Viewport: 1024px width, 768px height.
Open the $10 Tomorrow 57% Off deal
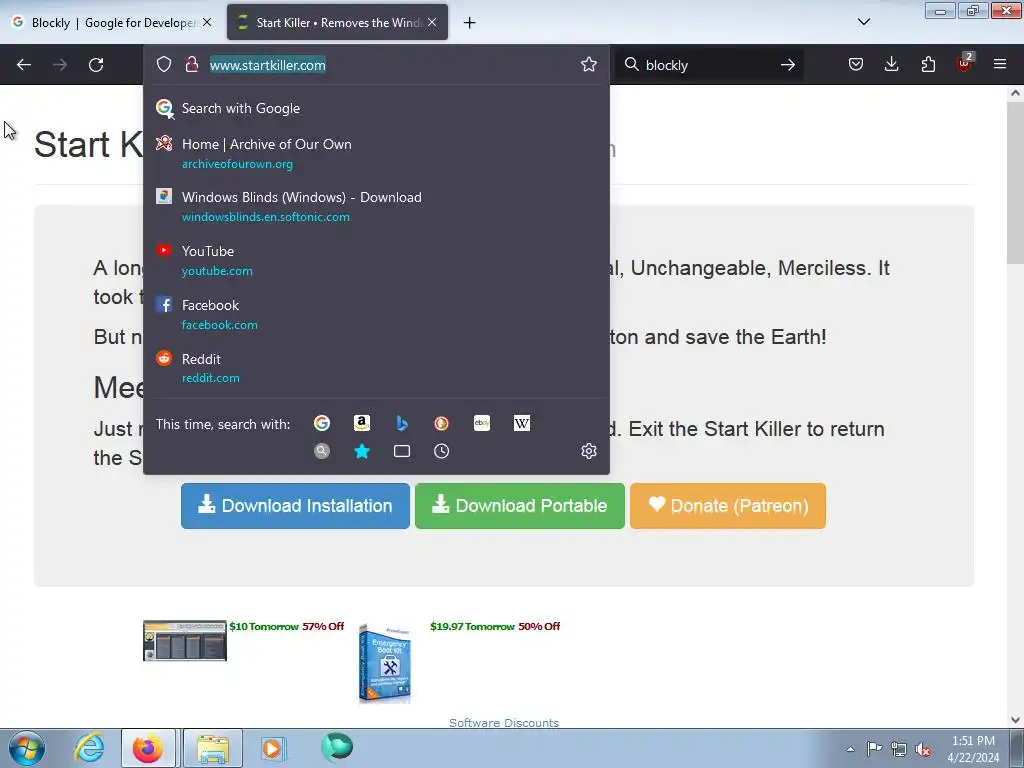click(287, 626)
